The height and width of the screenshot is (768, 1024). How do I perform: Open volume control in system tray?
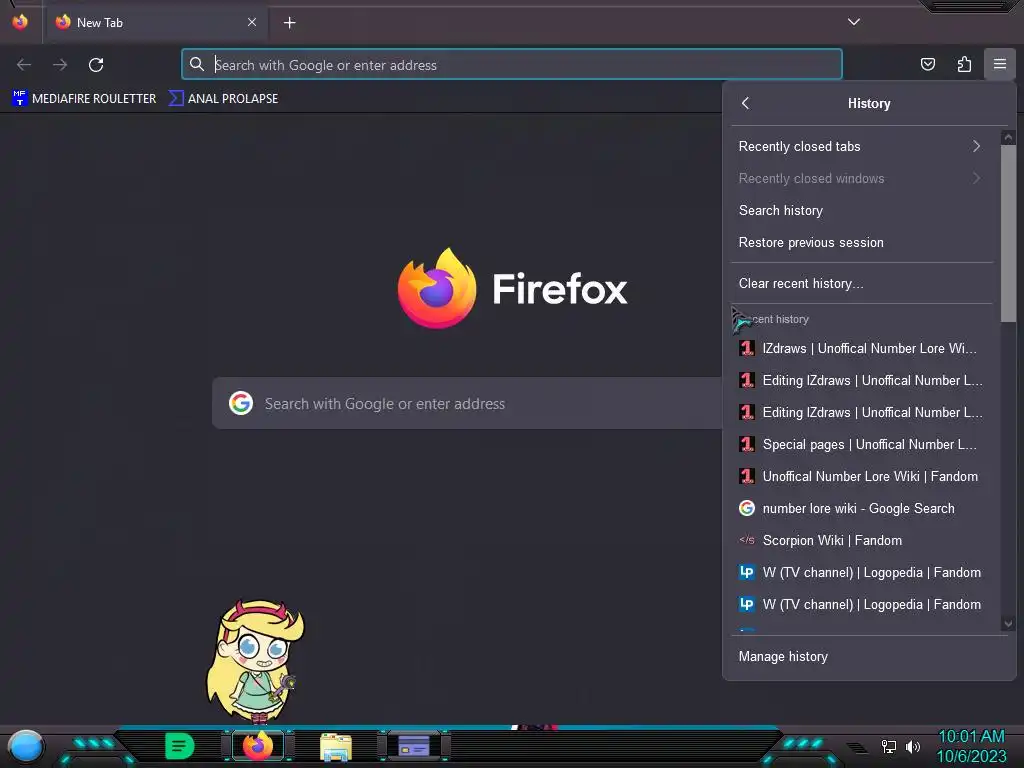(x=913, y=746)
